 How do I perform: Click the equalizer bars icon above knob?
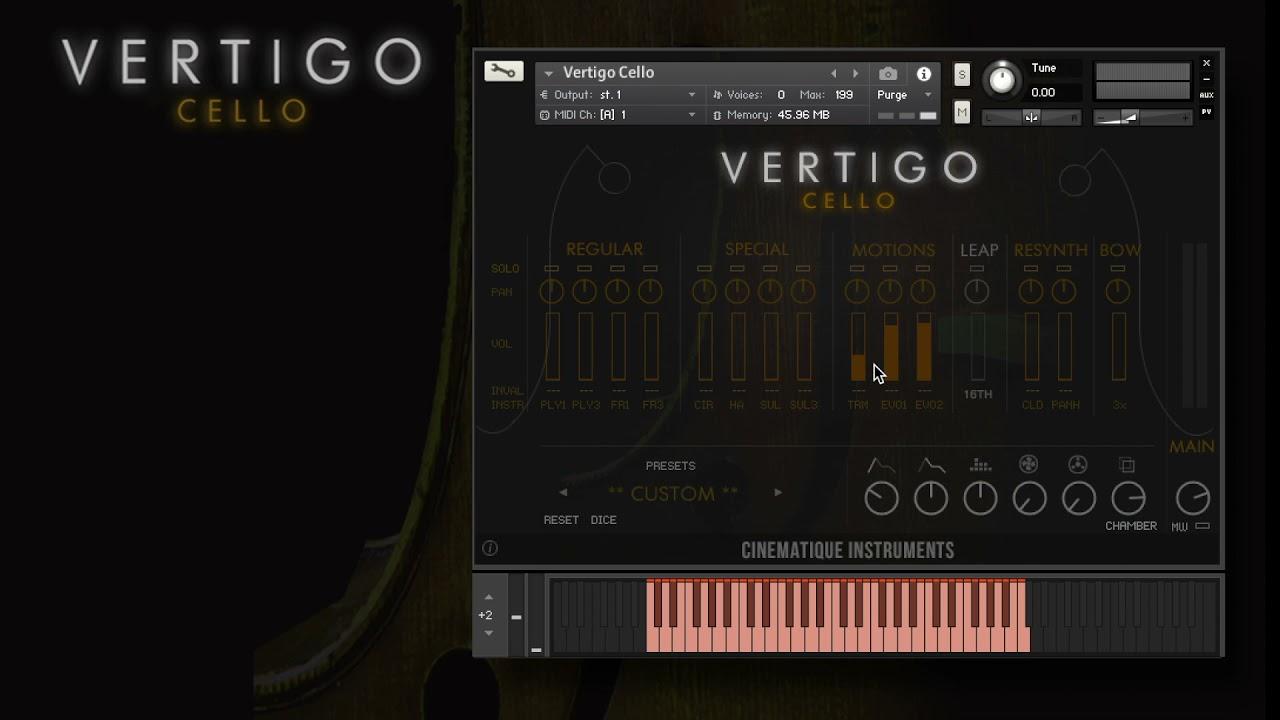(x=980, y=465)
